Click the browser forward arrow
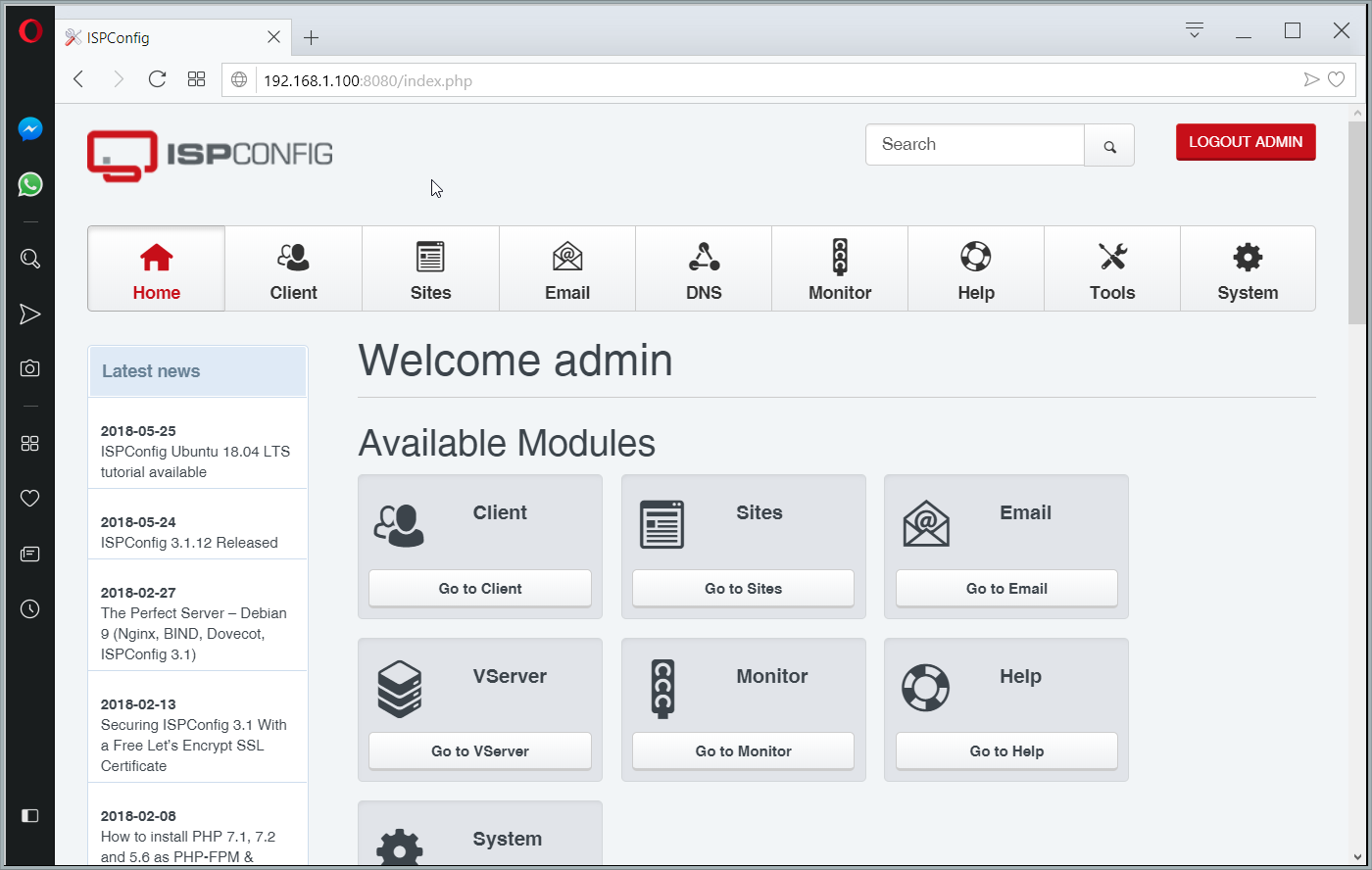The width and height of the screenshot is (1372, 870). tap(119, 79)
